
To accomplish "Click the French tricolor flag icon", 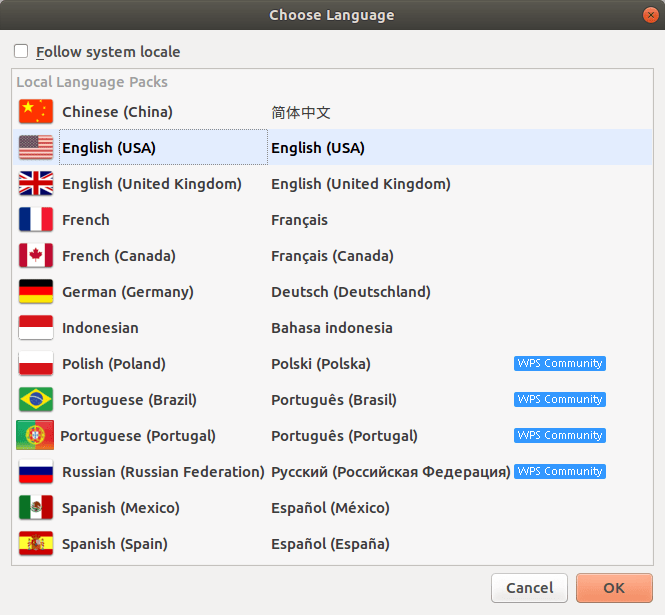I will [36, 219].
